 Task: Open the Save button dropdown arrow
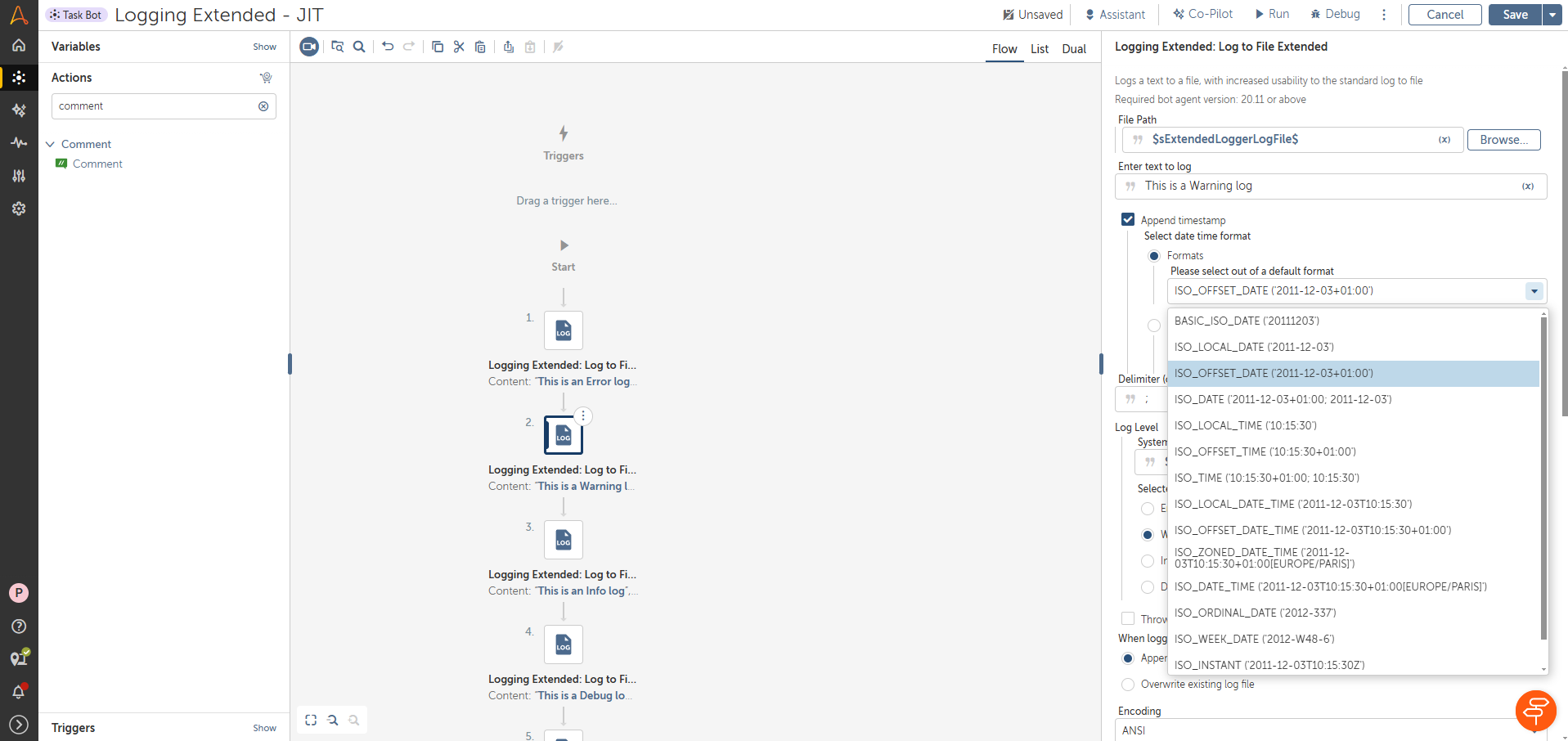tap(1552, 15)
